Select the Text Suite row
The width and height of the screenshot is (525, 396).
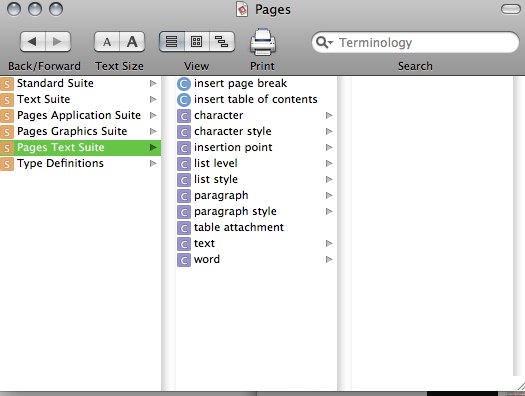80,99
